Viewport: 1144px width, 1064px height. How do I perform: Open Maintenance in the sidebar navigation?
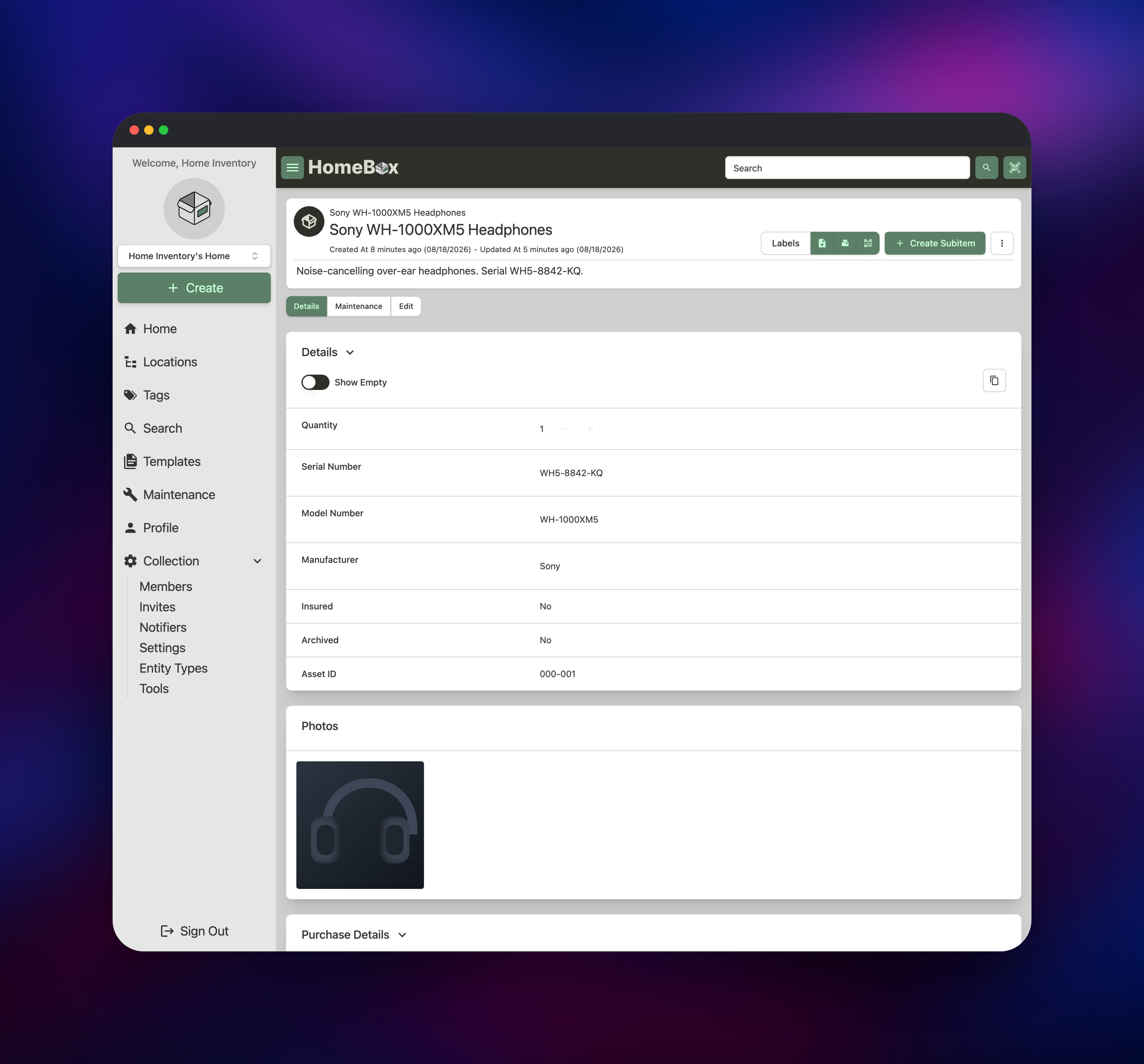pos(194,495)
